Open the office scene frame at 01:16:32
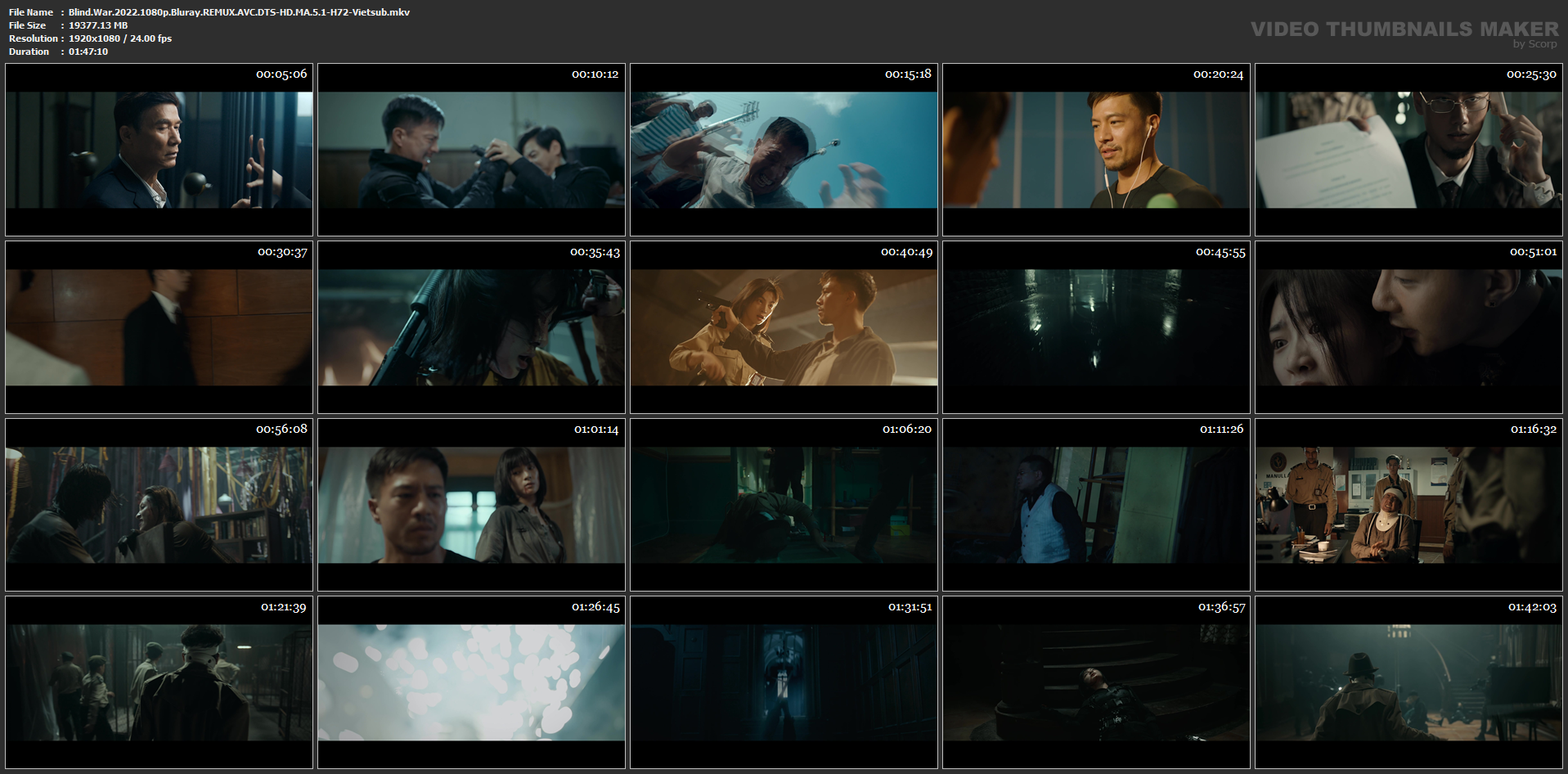Screen dimensions: 1568x774 pyautogui.click(x=1409, y=505)
